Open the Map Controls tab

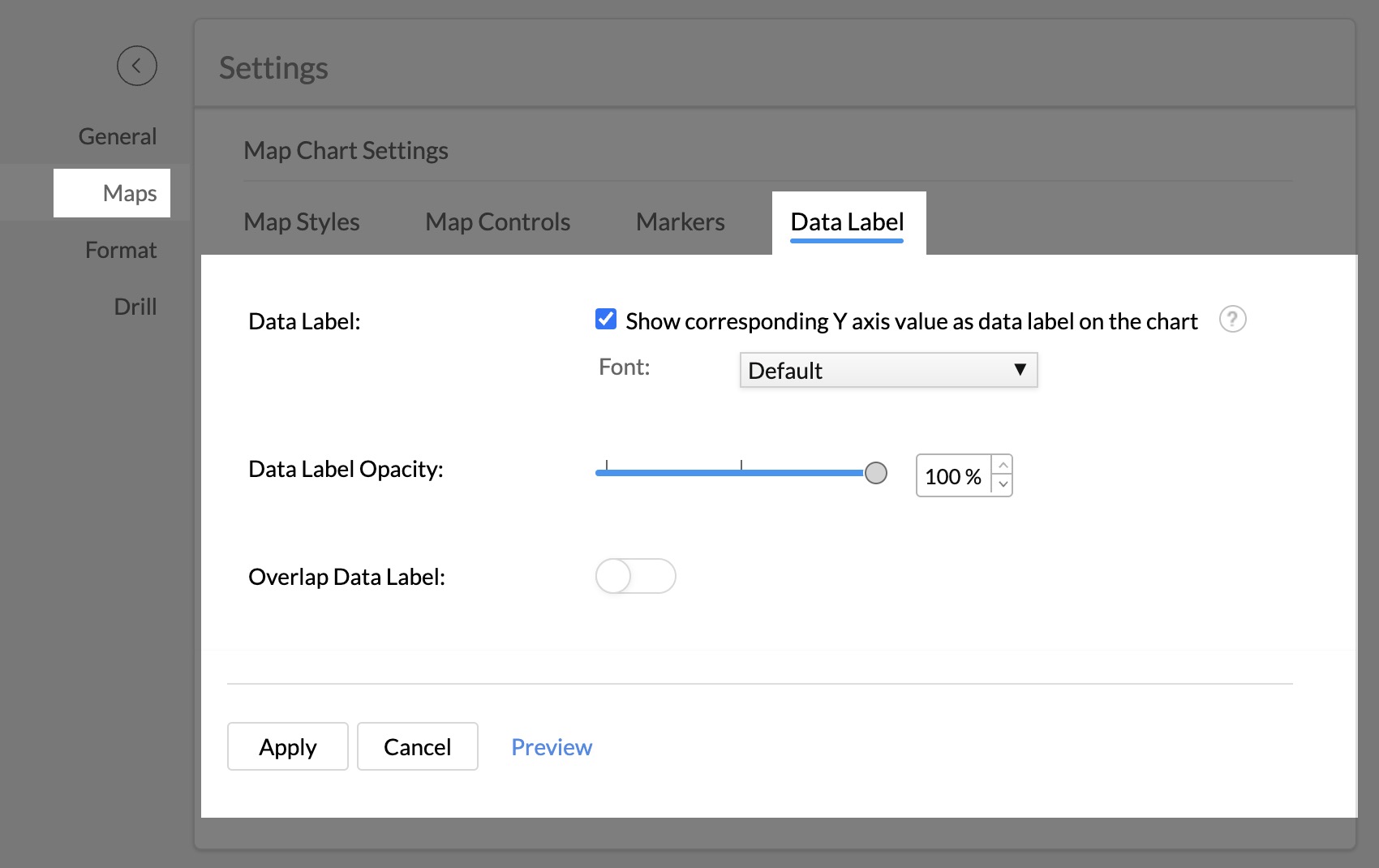497,222
